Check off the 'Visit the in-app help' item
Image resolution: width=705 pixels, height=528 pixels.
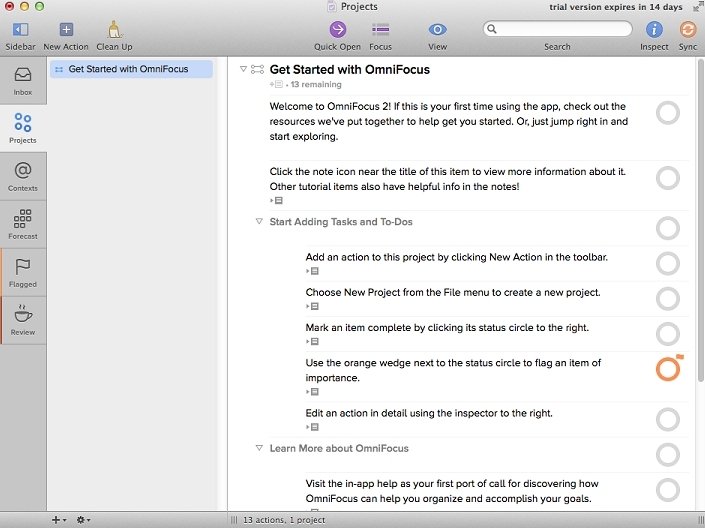[668, 490]
